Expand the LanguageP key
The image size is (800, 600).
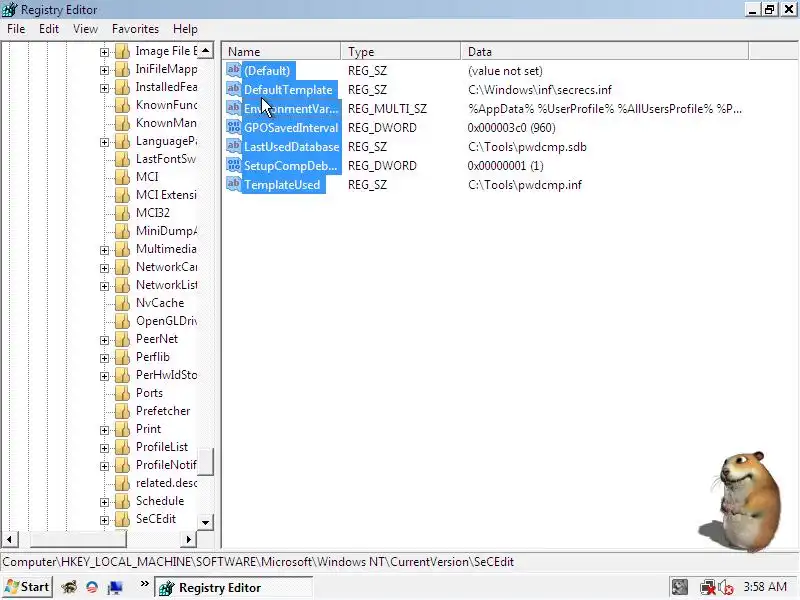pos(105,142)
